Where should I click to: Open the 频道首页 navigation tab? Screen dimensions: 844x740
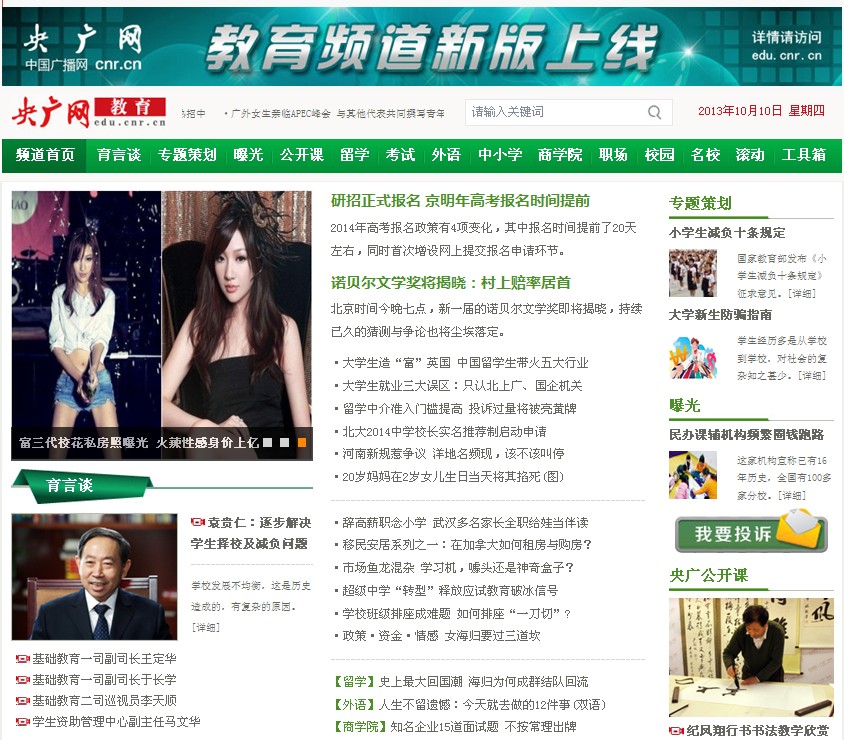tap(45, 155)
